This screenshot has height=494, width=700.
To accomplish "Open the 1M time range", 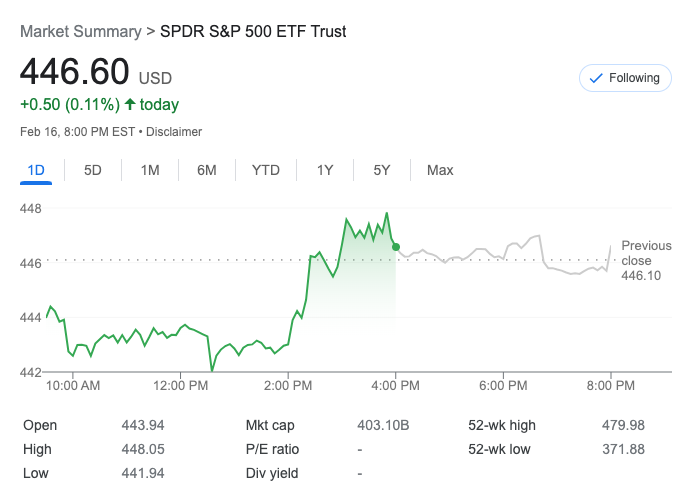I will (150, 170).
